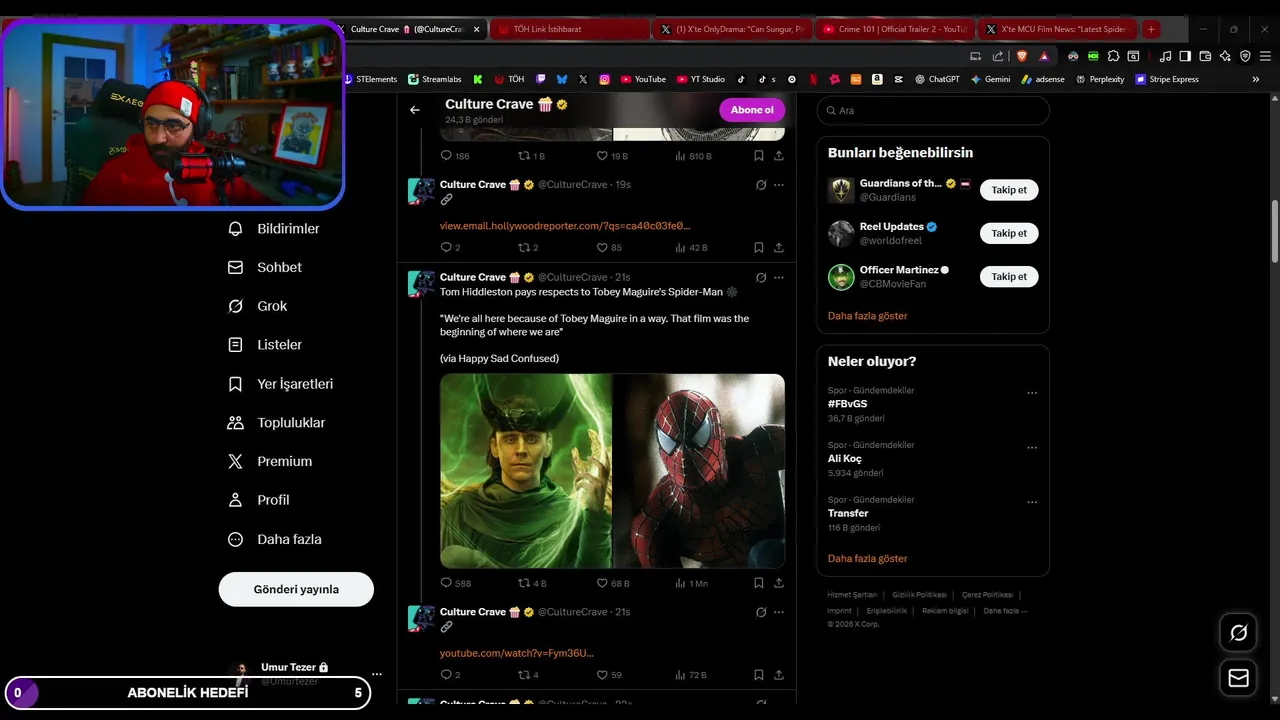Open the Perplexity bookmark

1100,79
